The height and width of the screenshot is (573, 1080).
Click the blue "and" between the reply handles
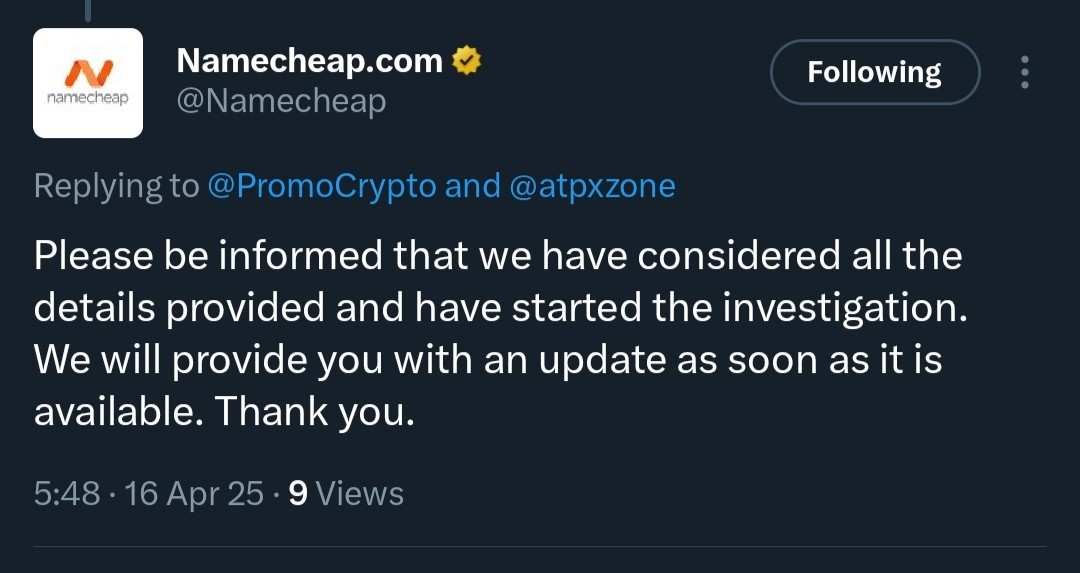coord(472,186)
